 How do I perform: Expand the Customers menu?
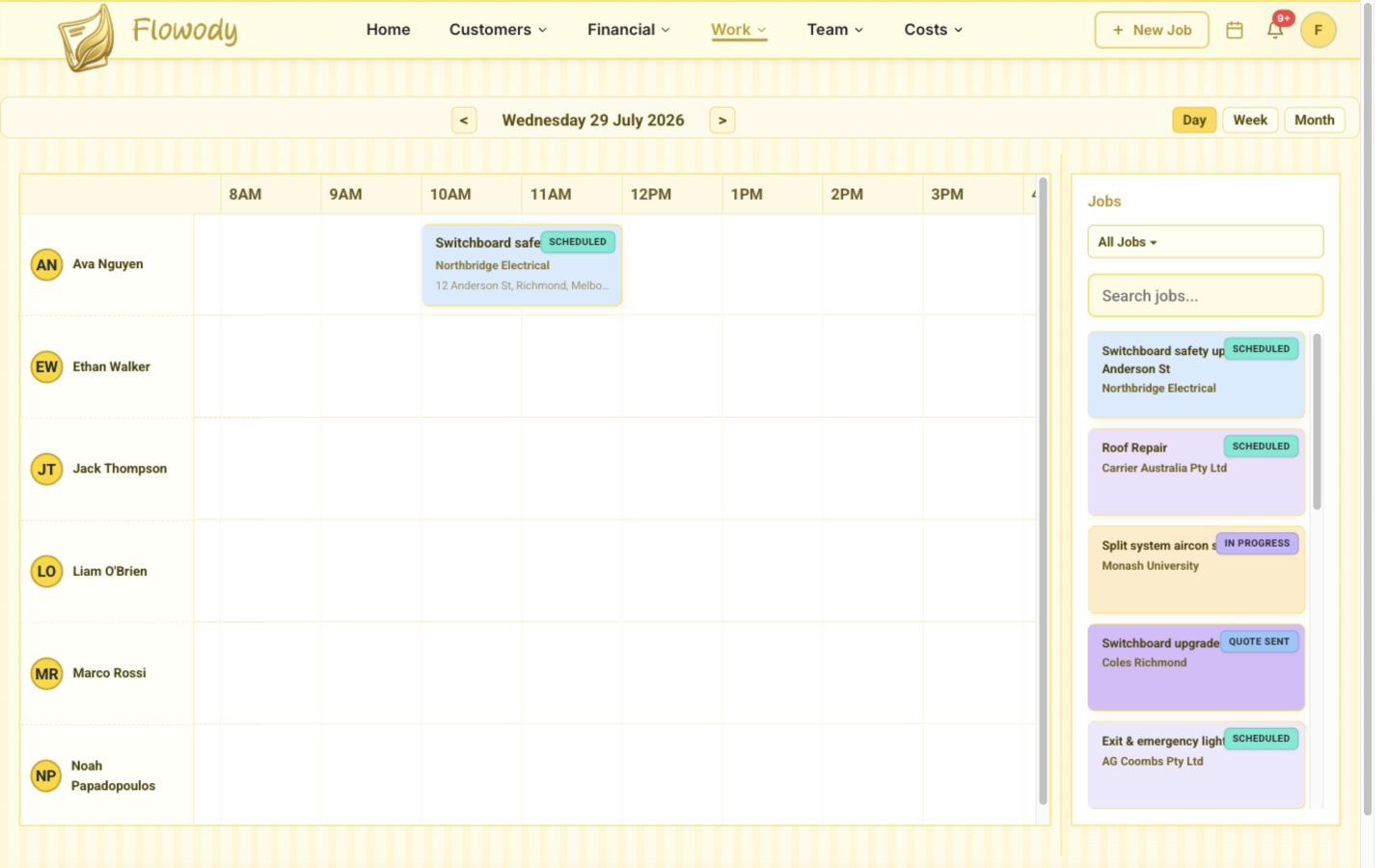(498, 30)
